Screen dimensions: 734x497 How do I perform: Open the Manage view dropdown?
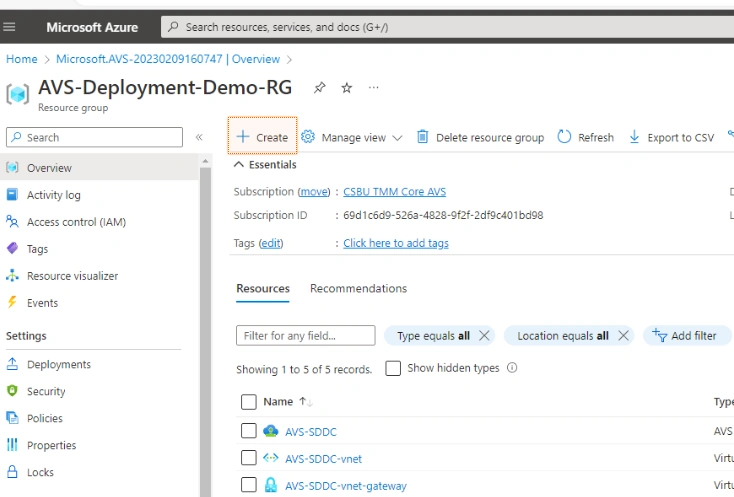coord(352,137)
